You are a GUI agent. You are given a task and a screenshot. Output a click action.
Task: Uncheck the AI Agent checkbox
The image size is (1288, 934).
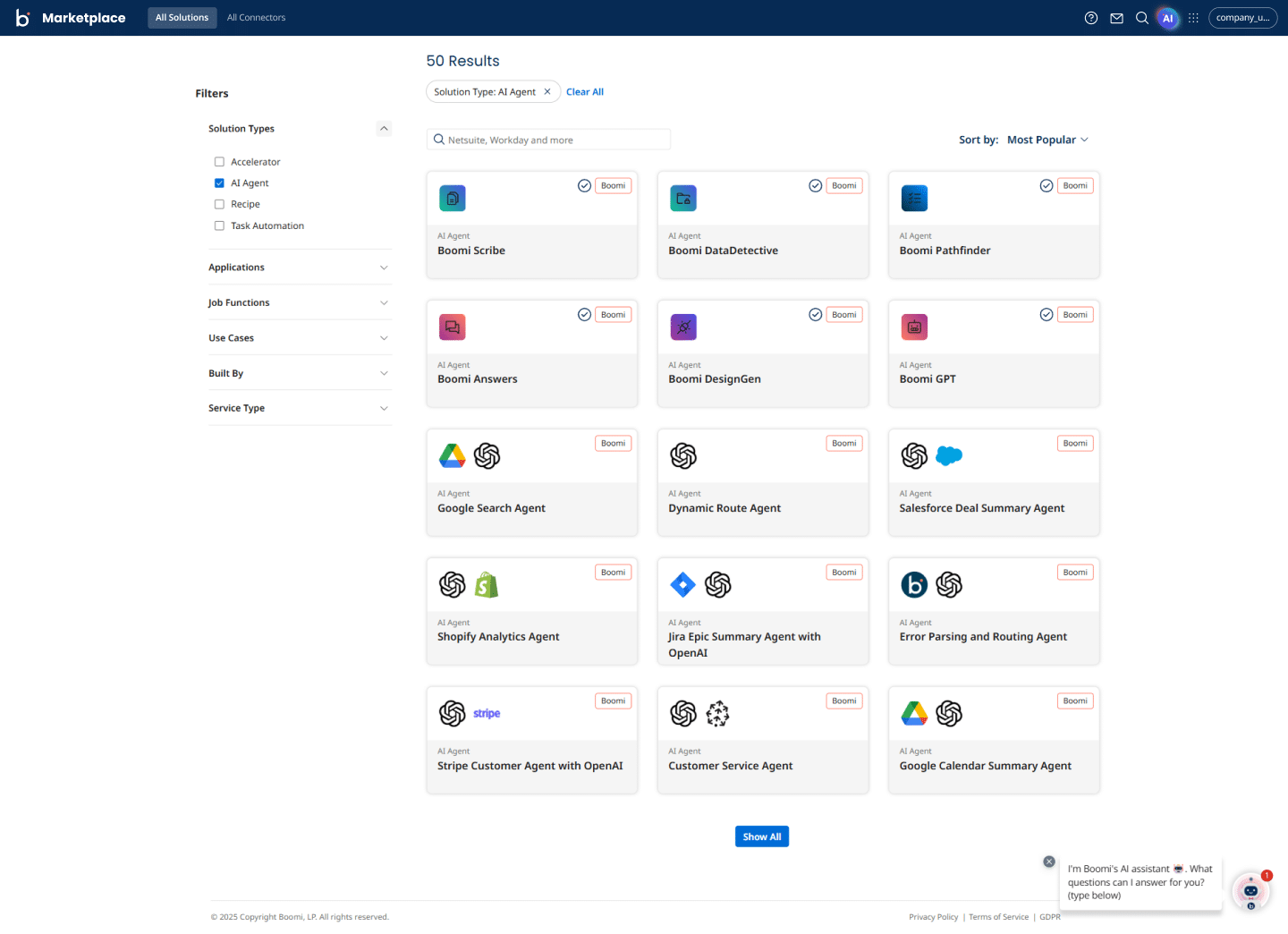coord(219,183)
